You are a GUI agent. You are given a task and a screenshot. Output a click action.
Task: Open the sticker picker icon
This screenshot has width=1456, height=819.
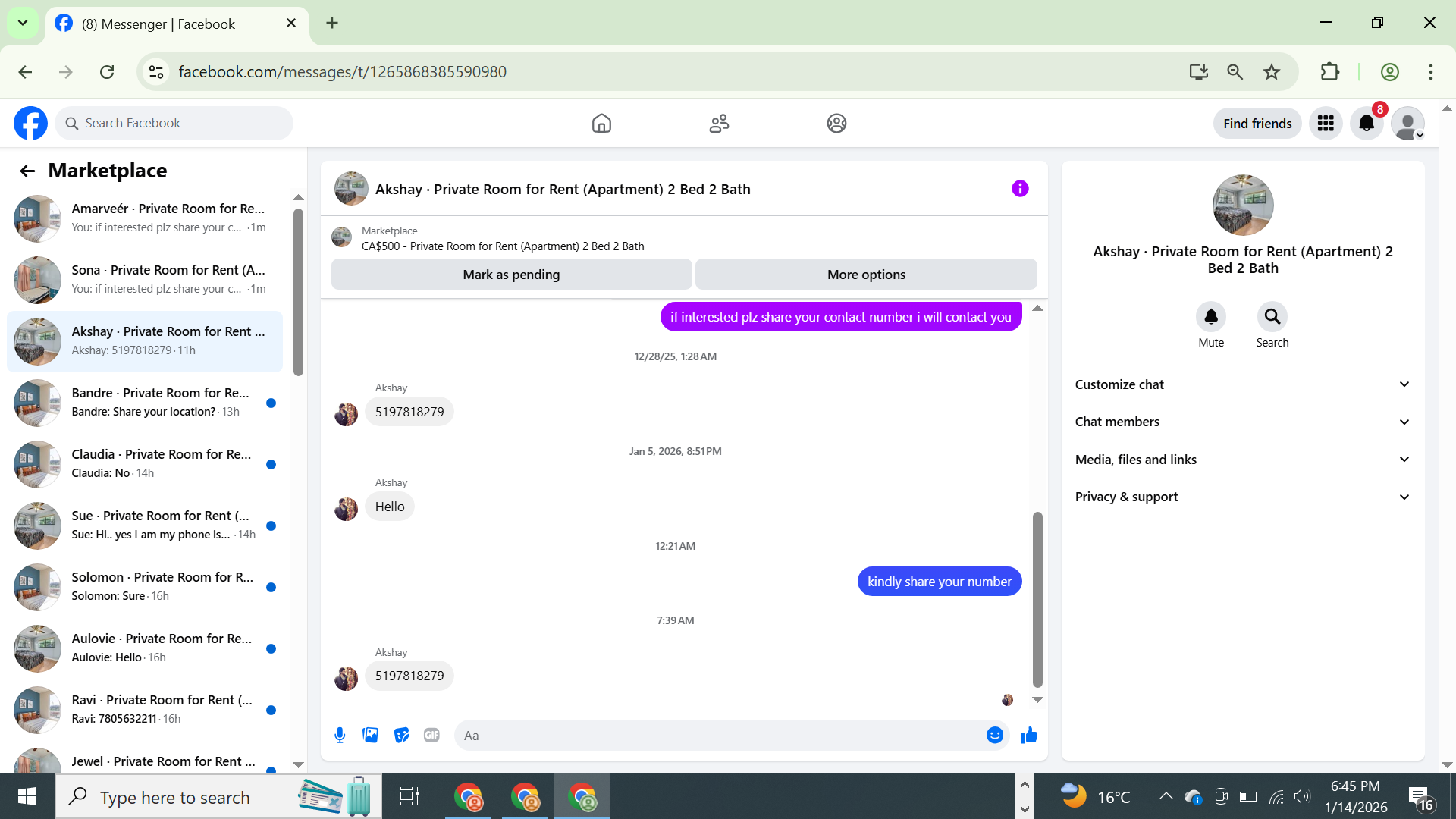coord(401,735)
